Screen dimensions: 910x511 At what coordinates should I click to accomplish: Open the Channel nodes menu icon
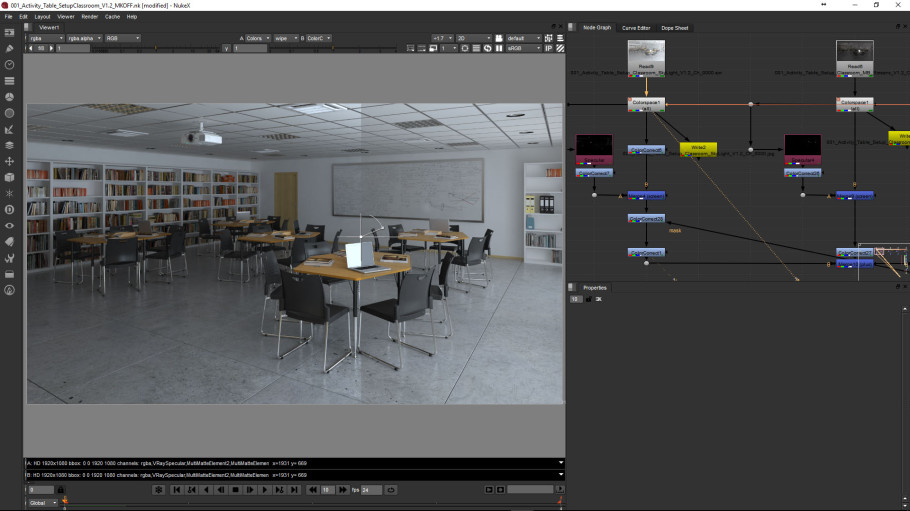pyautogui.click(x=9, y=81)
